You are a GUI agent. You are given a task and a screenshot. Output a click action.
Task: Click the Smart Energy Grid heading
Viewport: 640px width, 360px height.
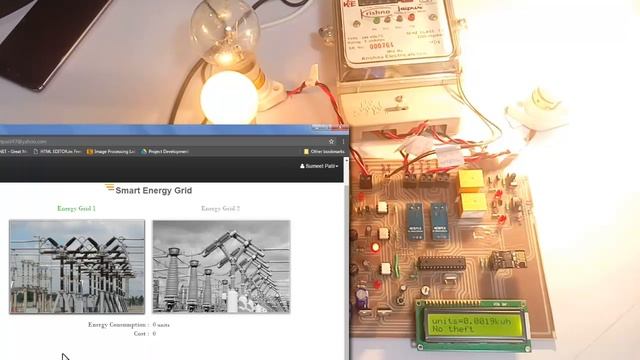(153, 190)
